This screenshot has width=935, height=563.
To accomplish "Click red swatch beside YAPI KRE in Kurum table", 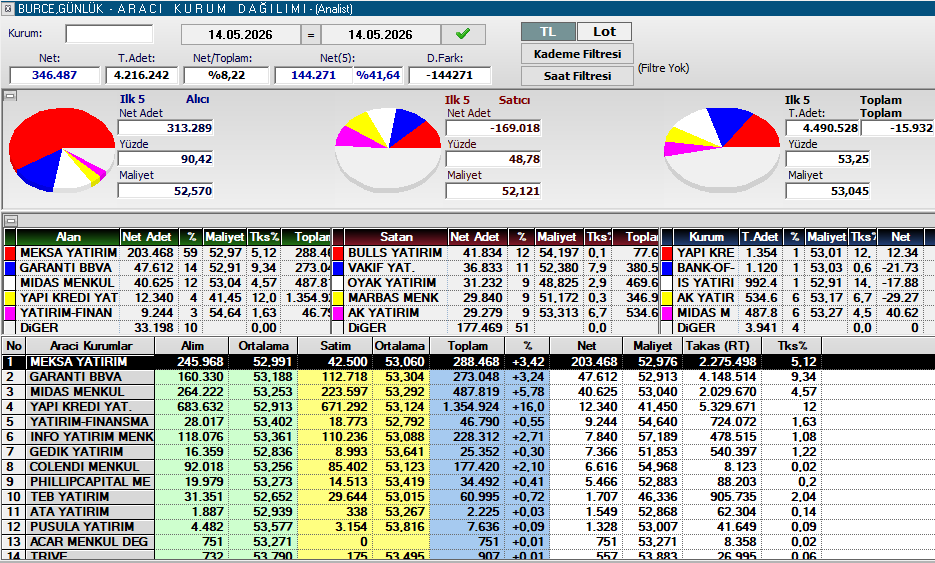I will (x=667, y=253).
